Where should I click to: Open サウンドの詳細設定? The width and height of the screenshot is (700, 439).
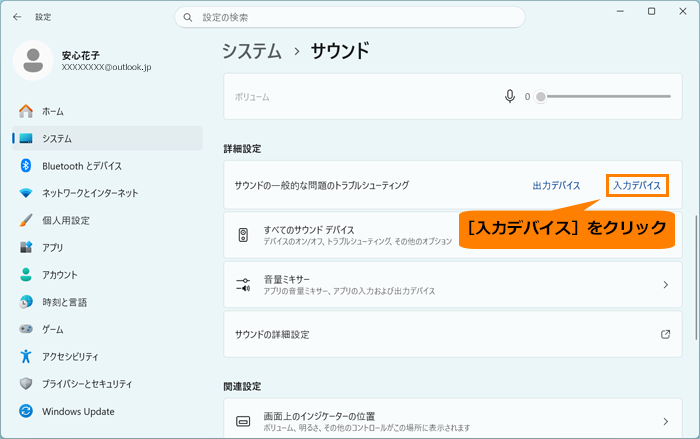(453, 334)
